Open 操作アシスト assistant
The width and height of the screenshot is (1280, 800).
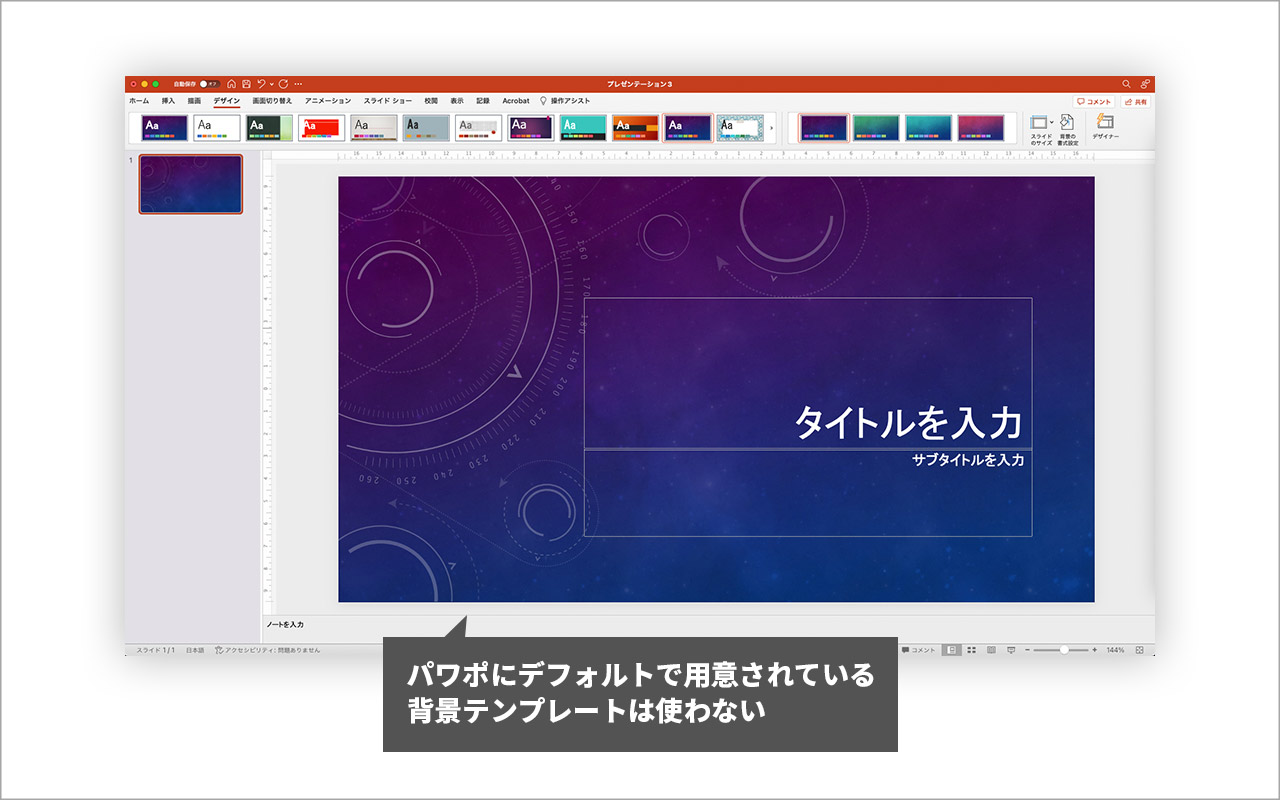click(x=569, y=101)
